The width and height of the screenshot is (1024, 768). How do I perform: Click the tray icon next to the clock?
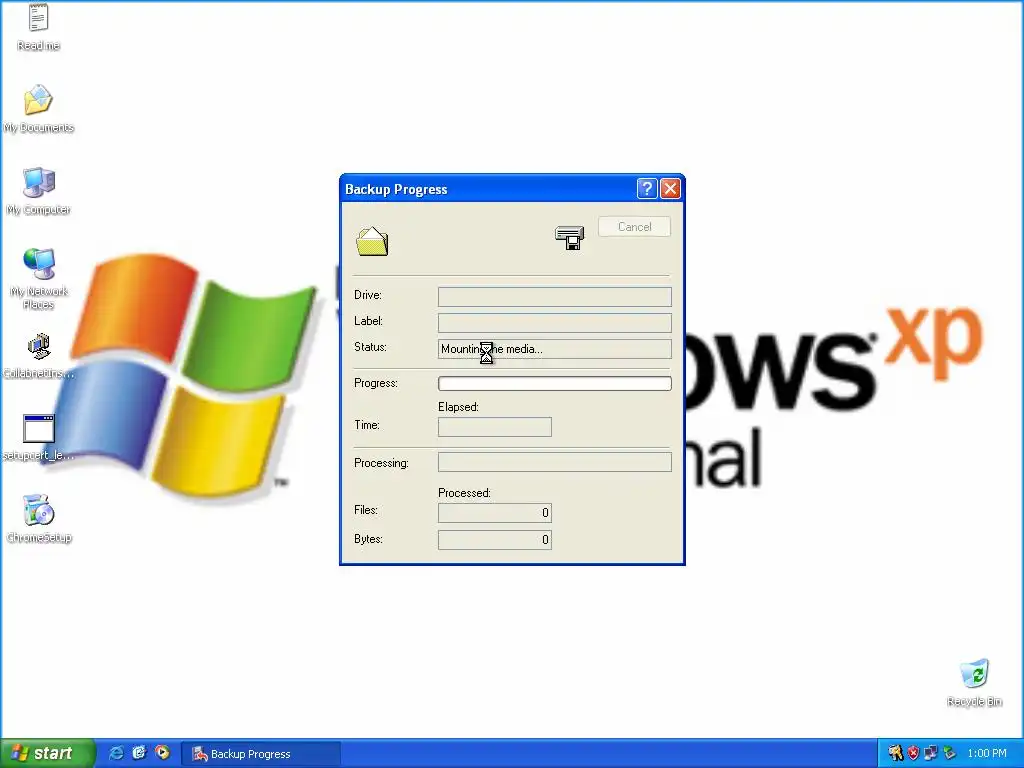click(x=949, y=753)
